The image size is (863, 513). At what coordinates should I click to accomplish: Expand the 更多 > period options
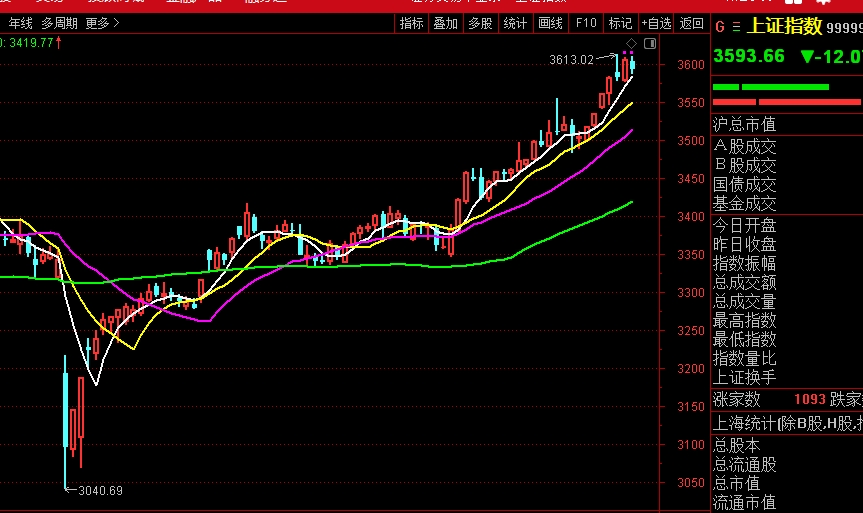(102, 23)
